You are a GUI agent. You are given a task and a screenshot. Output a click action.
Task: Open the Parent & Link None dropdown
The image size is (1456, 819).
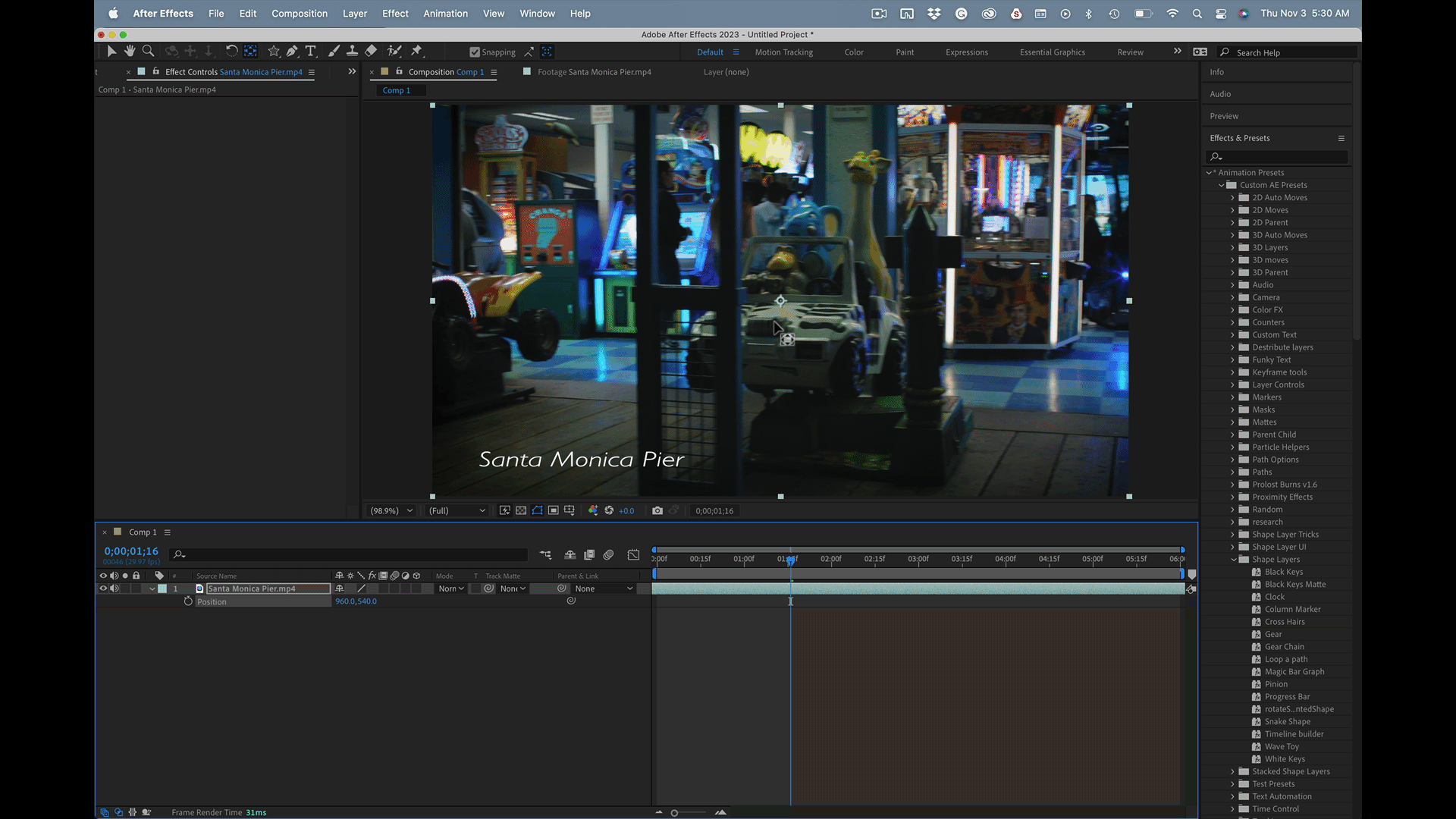(604, 588)
